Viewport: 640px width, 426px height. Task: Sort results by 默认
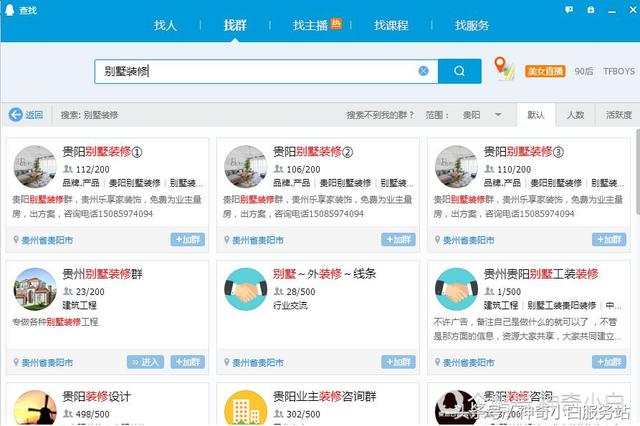tap(536, 115)
